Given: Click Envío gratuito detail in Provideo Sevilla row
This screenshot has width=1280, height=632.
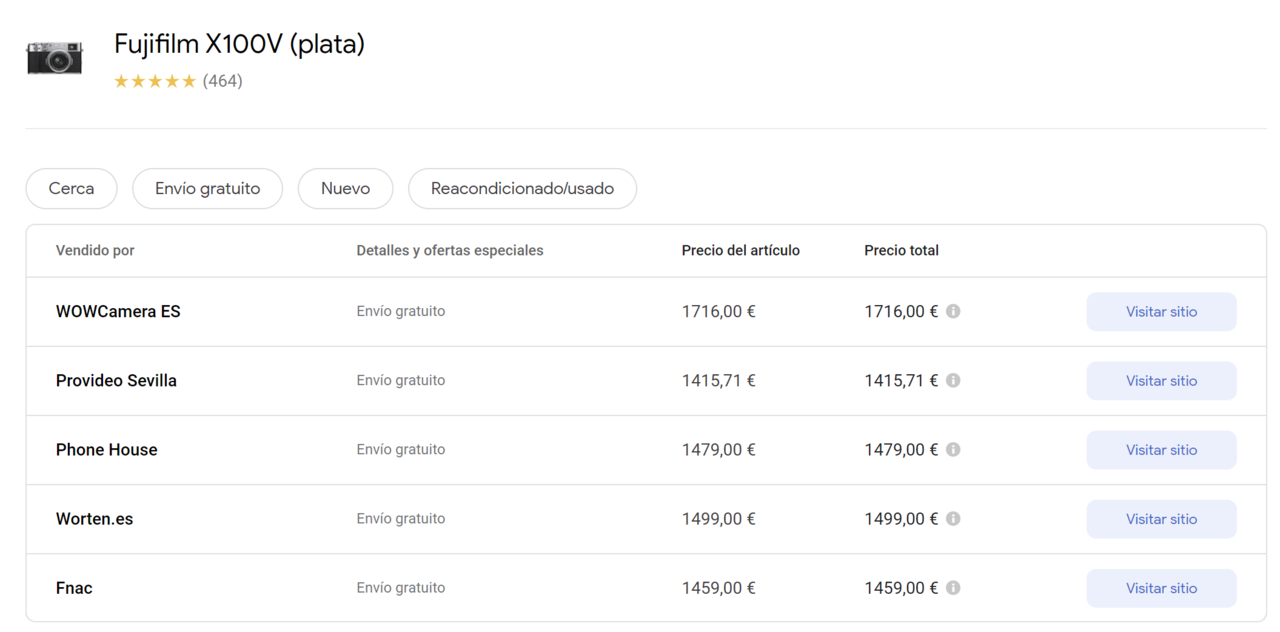Looking at the screenshot, I should (401, 380).
